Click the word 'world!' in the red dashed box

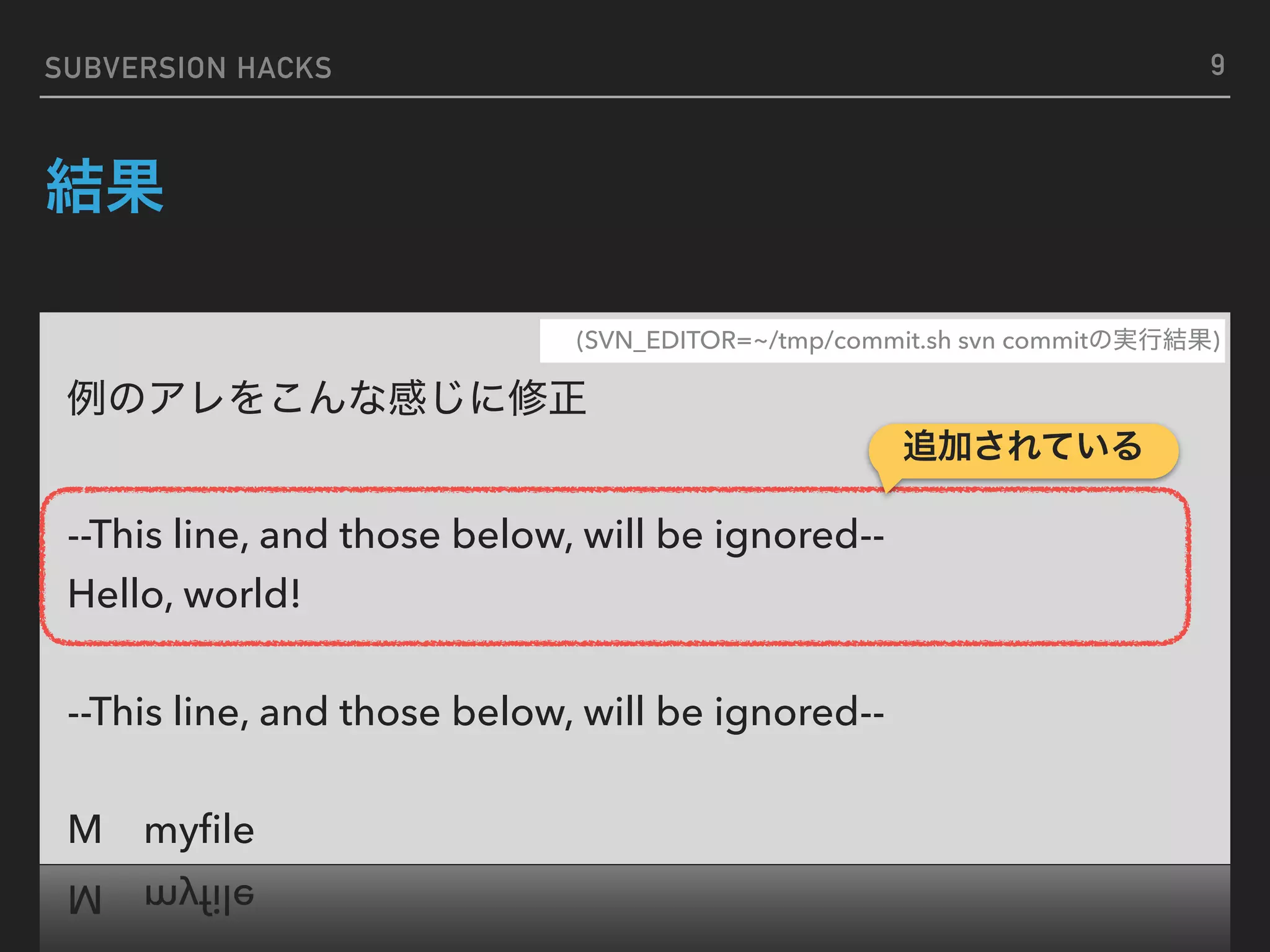pyautogui.click(x=242, y=594)
